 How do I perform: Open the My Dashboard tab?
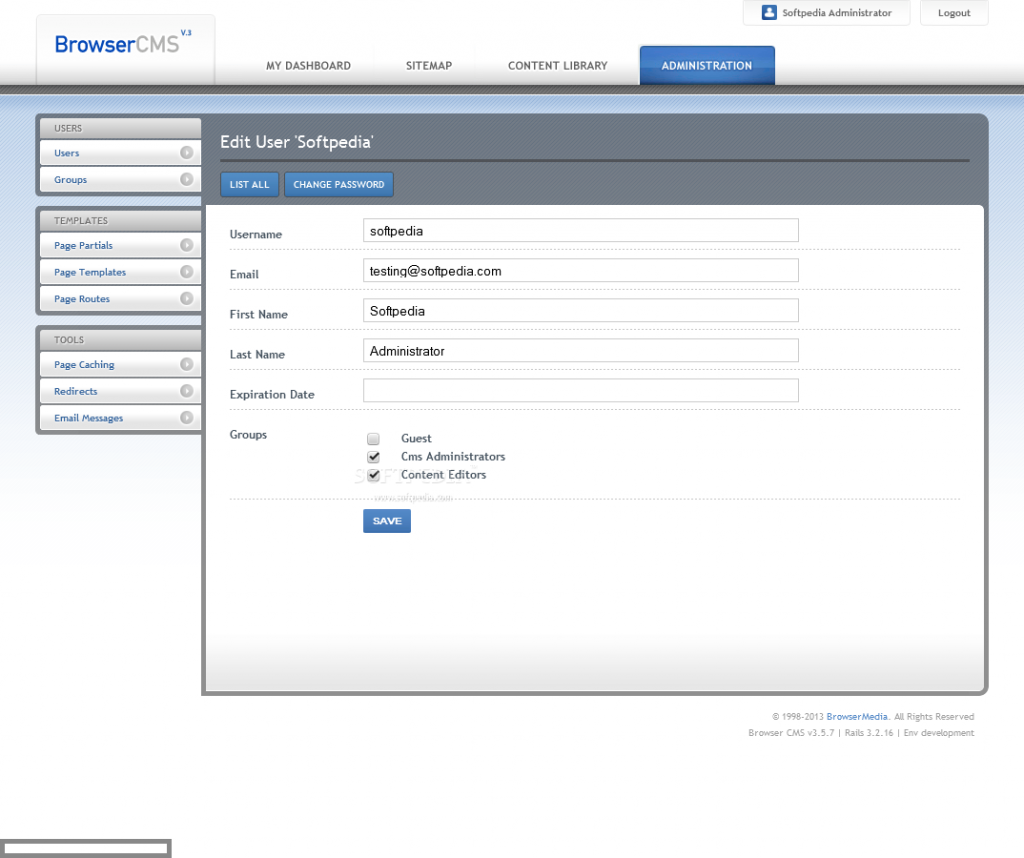pyautogui.click(x=308, y=66)
